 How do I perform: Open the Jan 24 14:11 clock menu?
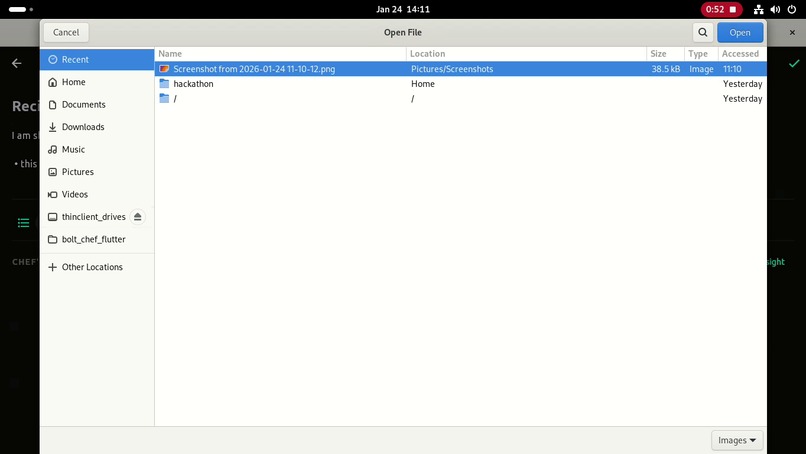point(402,9)
